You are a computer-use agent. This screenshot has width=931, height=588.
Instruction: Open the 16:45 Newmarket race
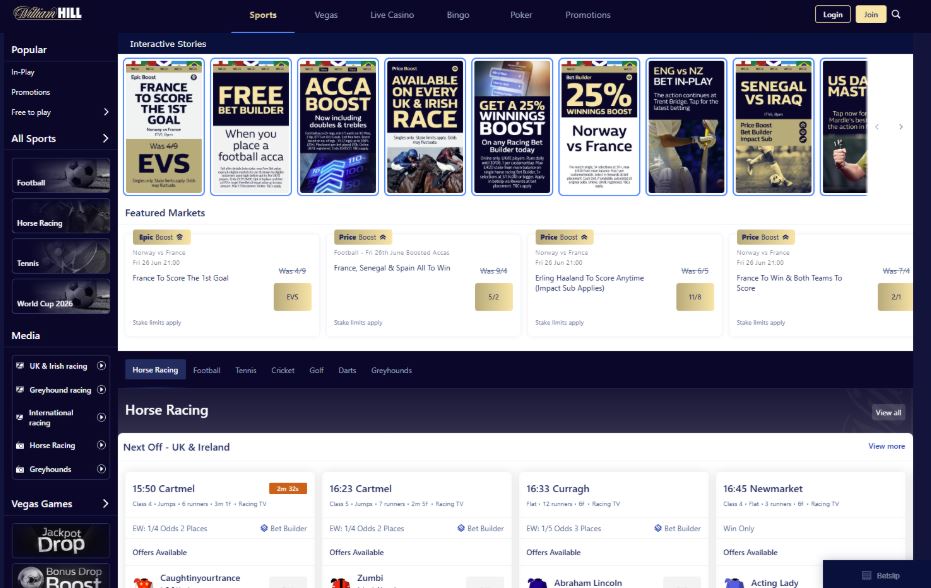click(x=762, y=489)
